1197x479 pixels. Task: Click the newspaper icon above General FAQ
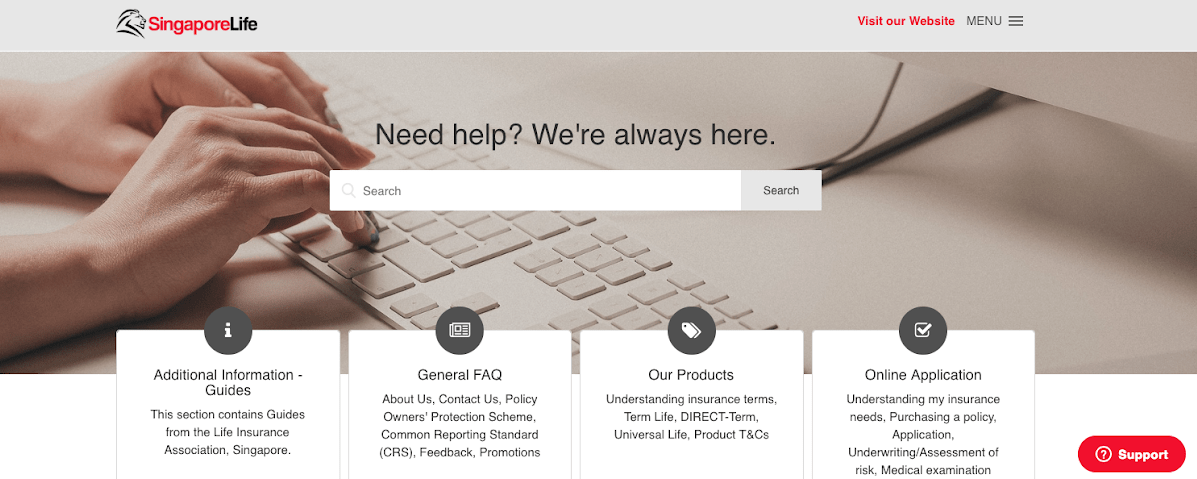click(460, 330)
